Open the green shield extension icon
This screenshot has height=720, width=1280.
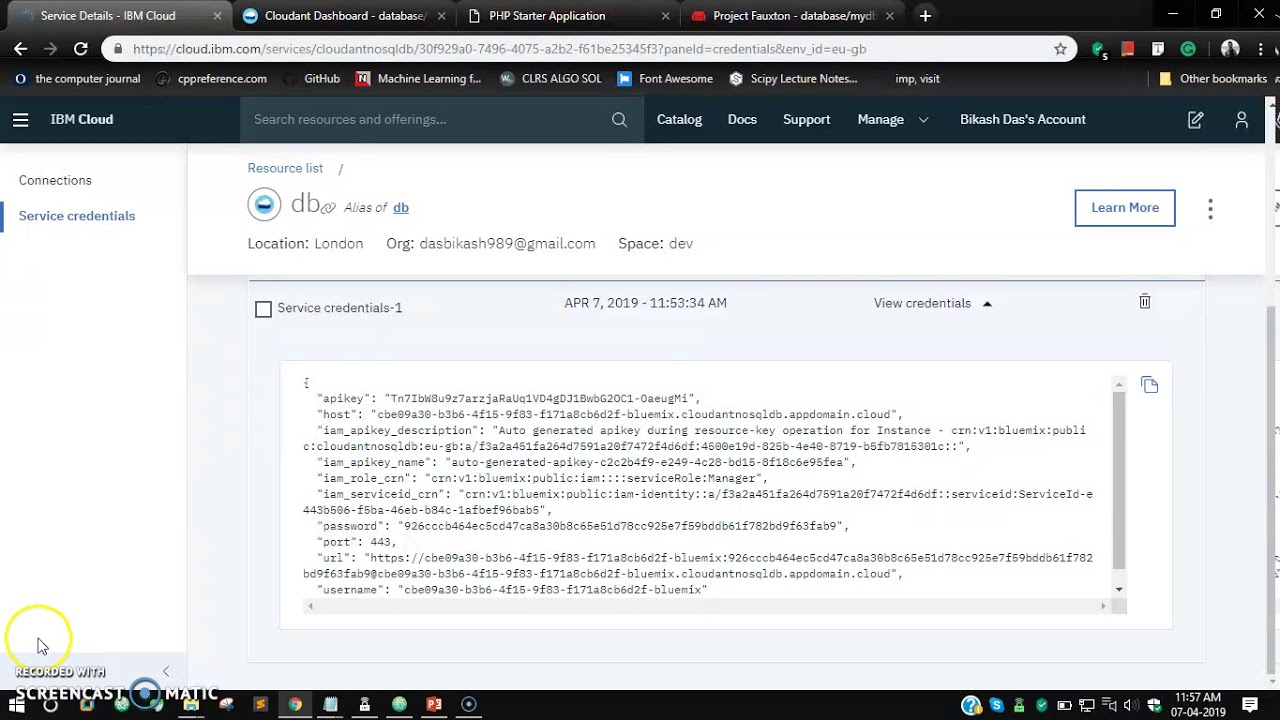click(1099, 49)
